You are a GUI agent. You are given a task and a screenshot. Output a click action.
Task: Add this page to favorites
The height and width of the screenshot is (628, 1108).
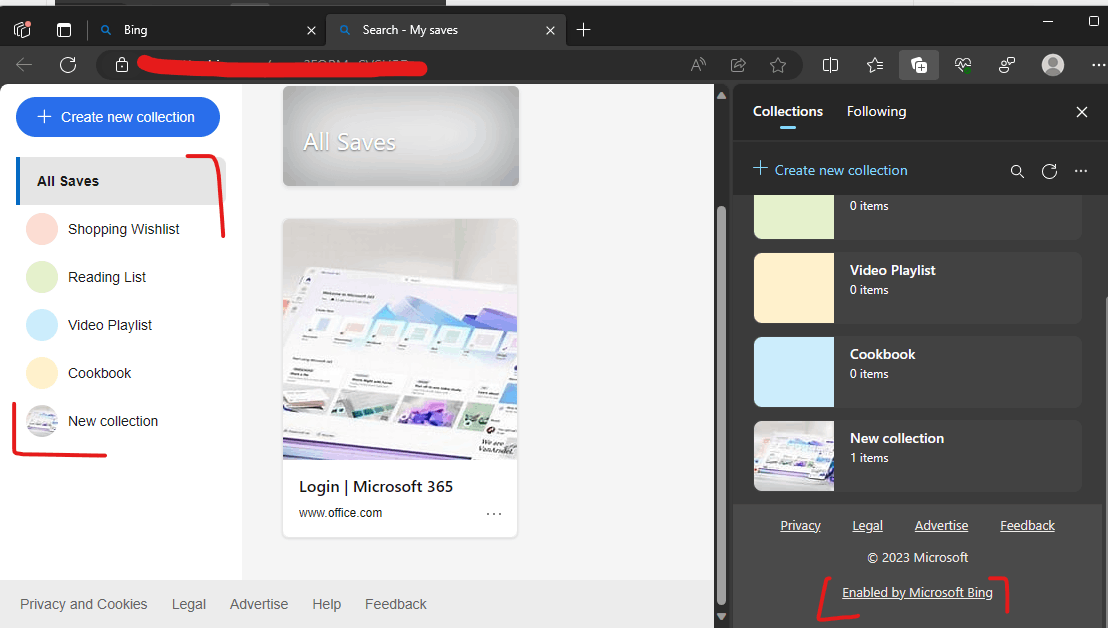point(778,64)
